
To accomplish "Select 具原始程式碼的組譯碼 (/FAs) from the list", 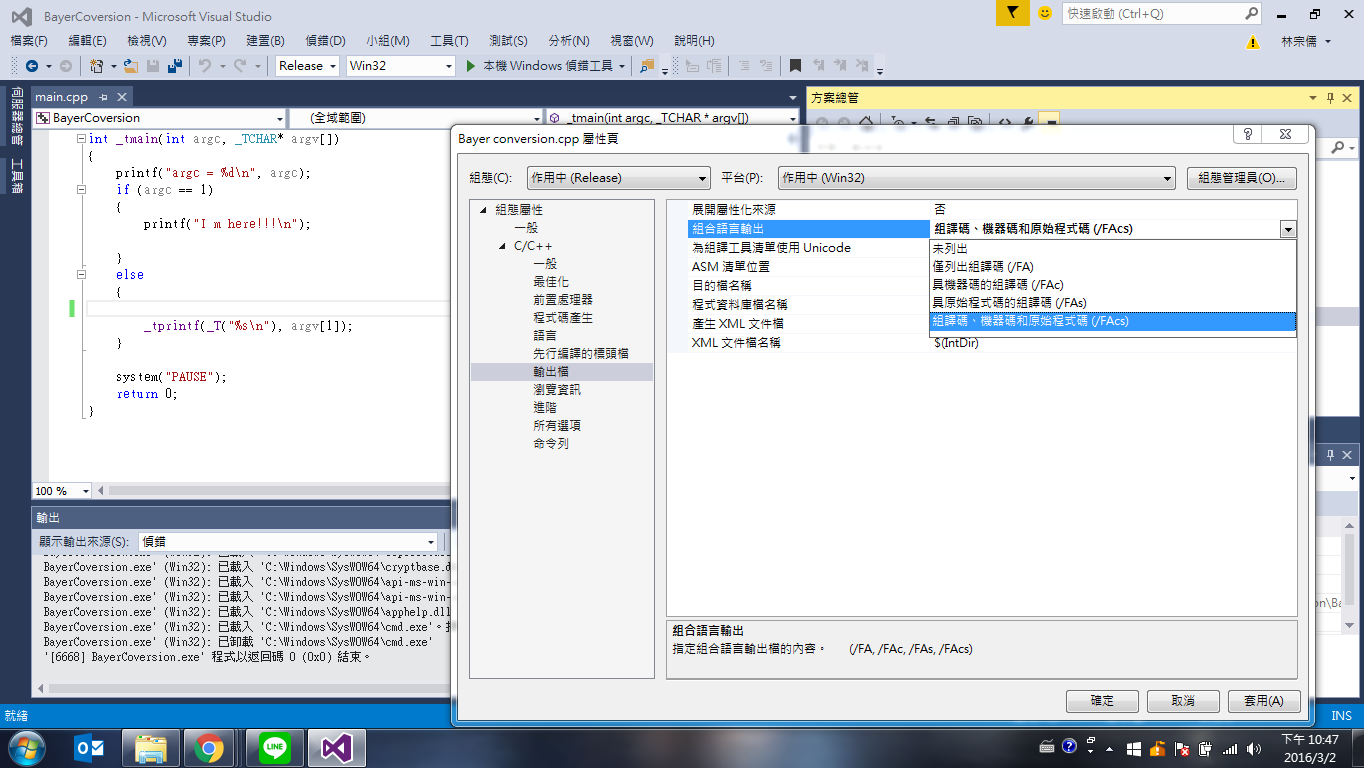I will click(x=1010, y=302).
